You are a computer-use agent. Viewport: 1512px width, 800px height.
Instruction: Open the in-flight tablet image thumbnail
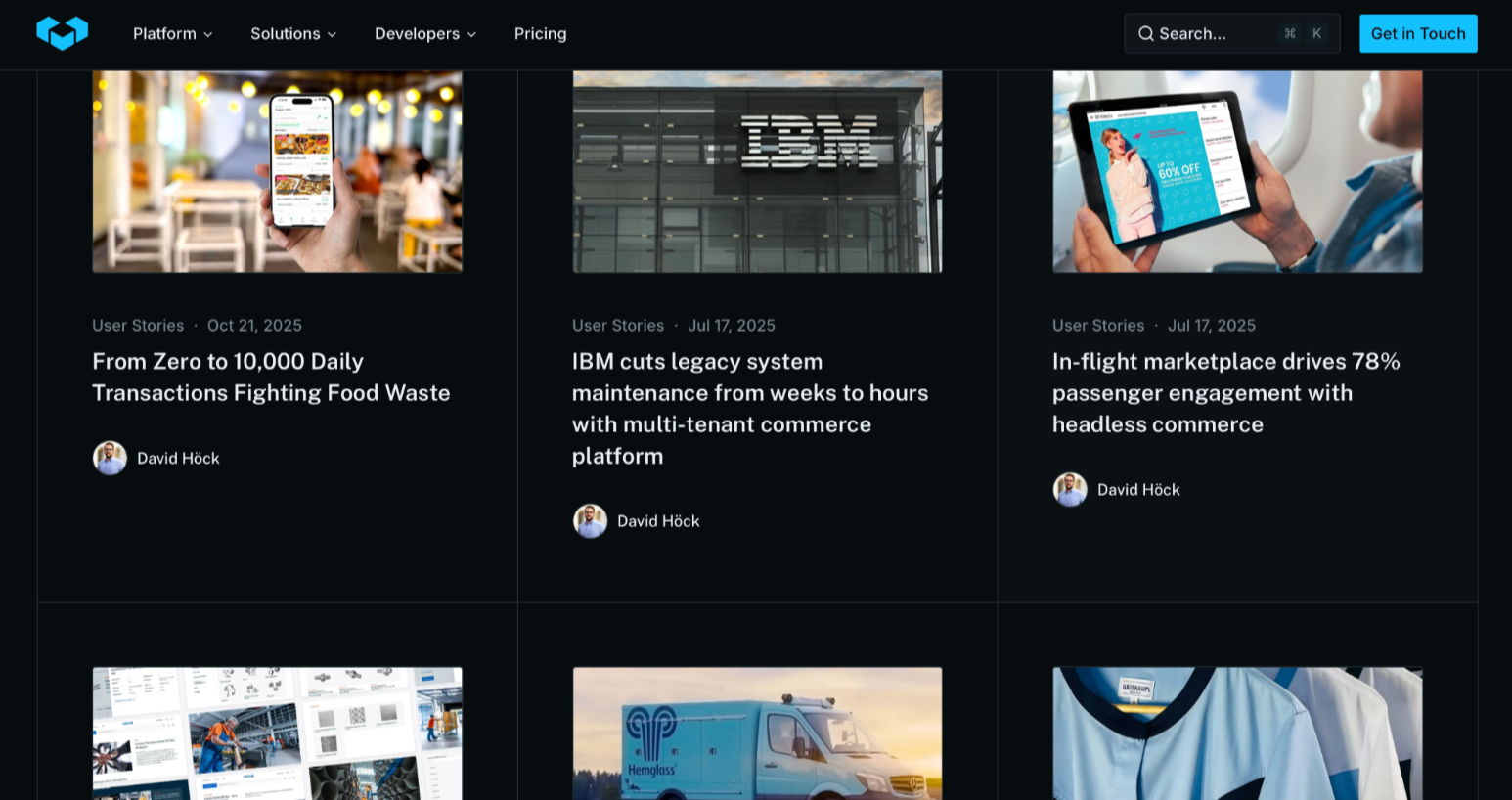tap(1237, 171)
